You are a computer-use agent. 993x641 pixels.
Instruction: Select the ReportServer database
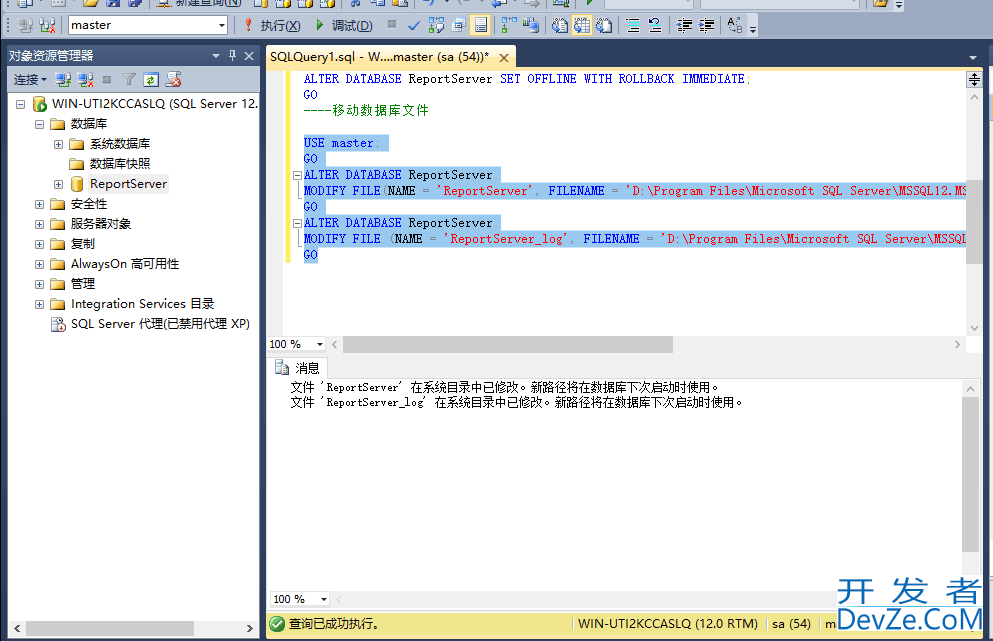pos(128,184)
